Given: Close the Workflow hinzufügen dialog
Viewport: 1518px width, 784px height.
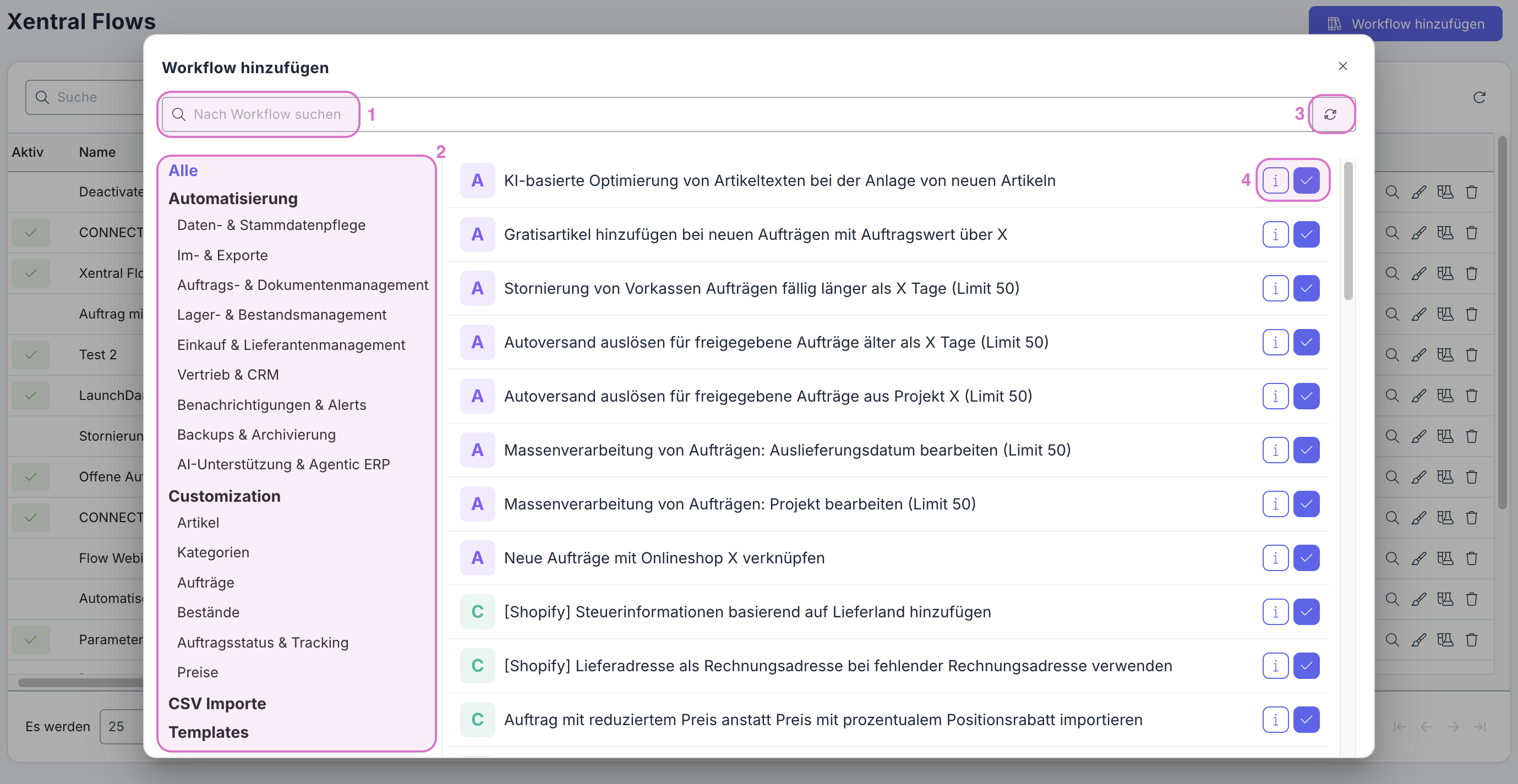Looking at the screenshot, I should (1342, 66).
